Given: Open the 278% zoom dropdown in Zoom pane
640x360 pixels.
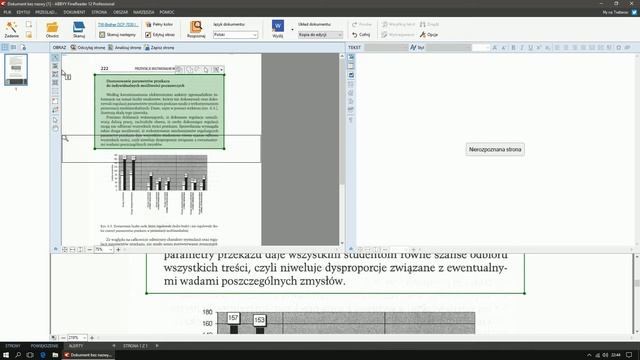Looking at the screenshot, I should click(77, 338).
